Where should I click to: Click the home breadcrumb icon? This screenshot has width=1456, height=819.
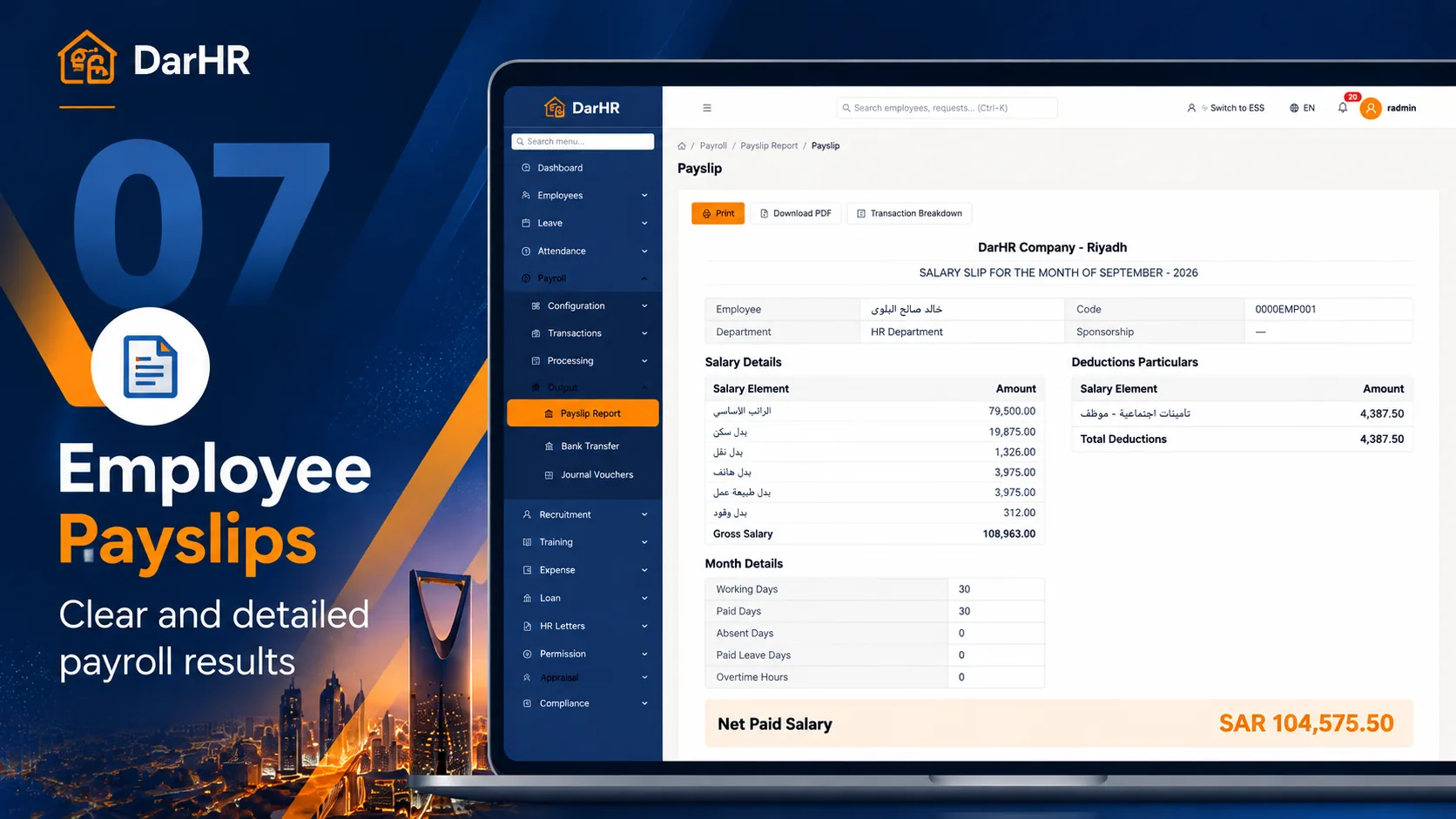[682, 146]
